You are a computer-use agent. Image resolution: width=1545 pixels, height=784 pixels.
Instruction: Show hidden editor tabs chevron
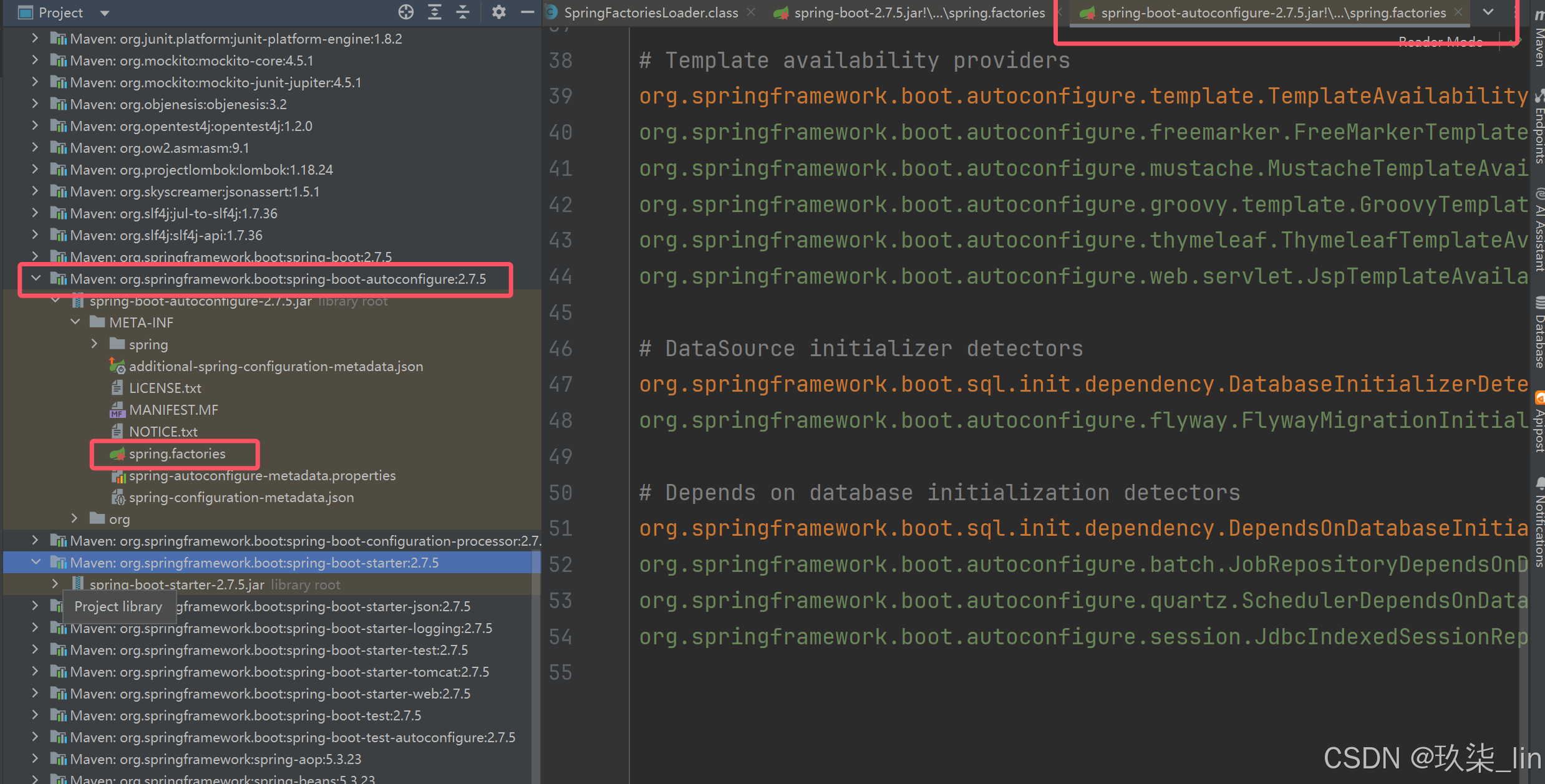point(1488,12)
